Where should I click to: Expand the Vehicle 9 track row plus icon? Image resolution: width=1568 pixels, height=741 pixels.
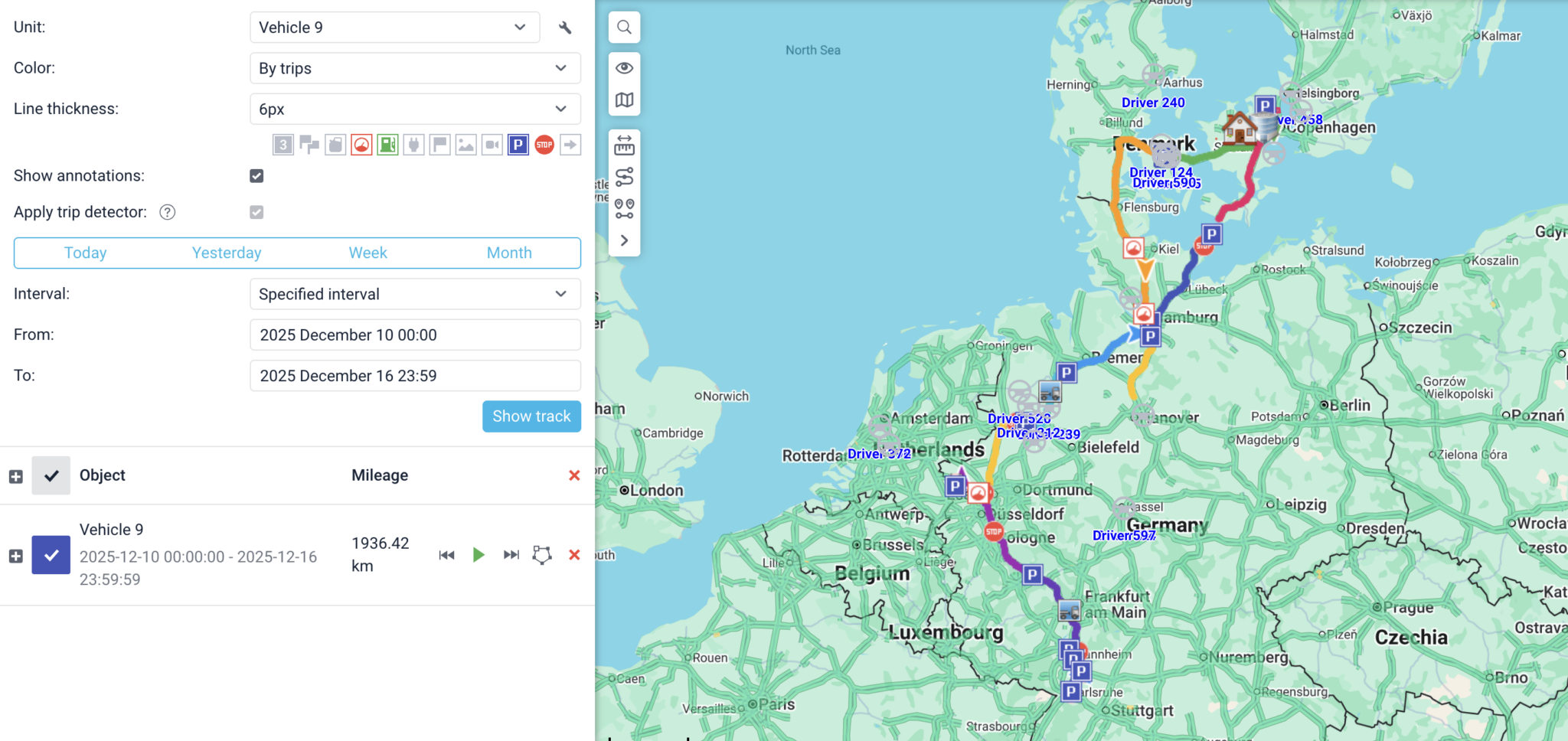click(15, 556)
